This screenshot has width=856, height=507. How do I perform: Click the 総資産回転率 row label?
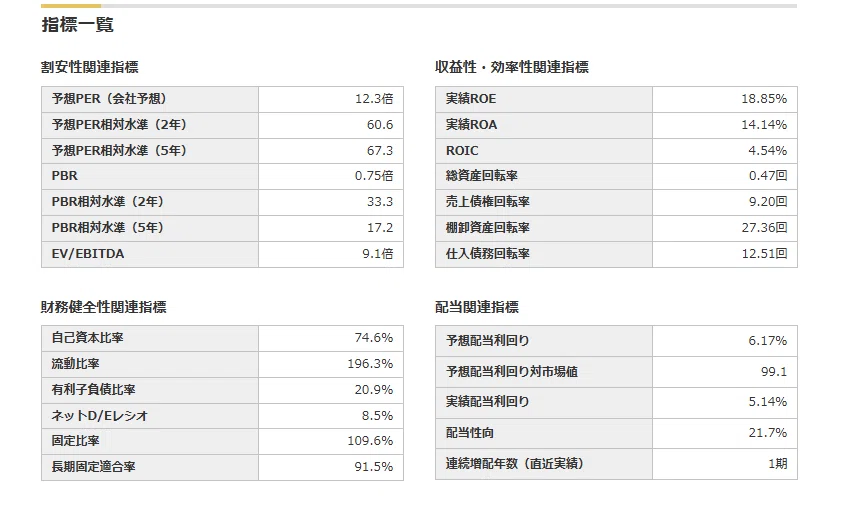(482, 176)
